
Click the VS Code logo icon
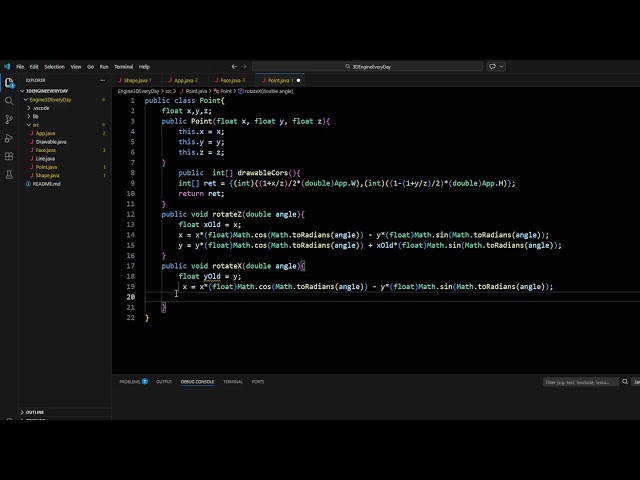pos(7,67)
